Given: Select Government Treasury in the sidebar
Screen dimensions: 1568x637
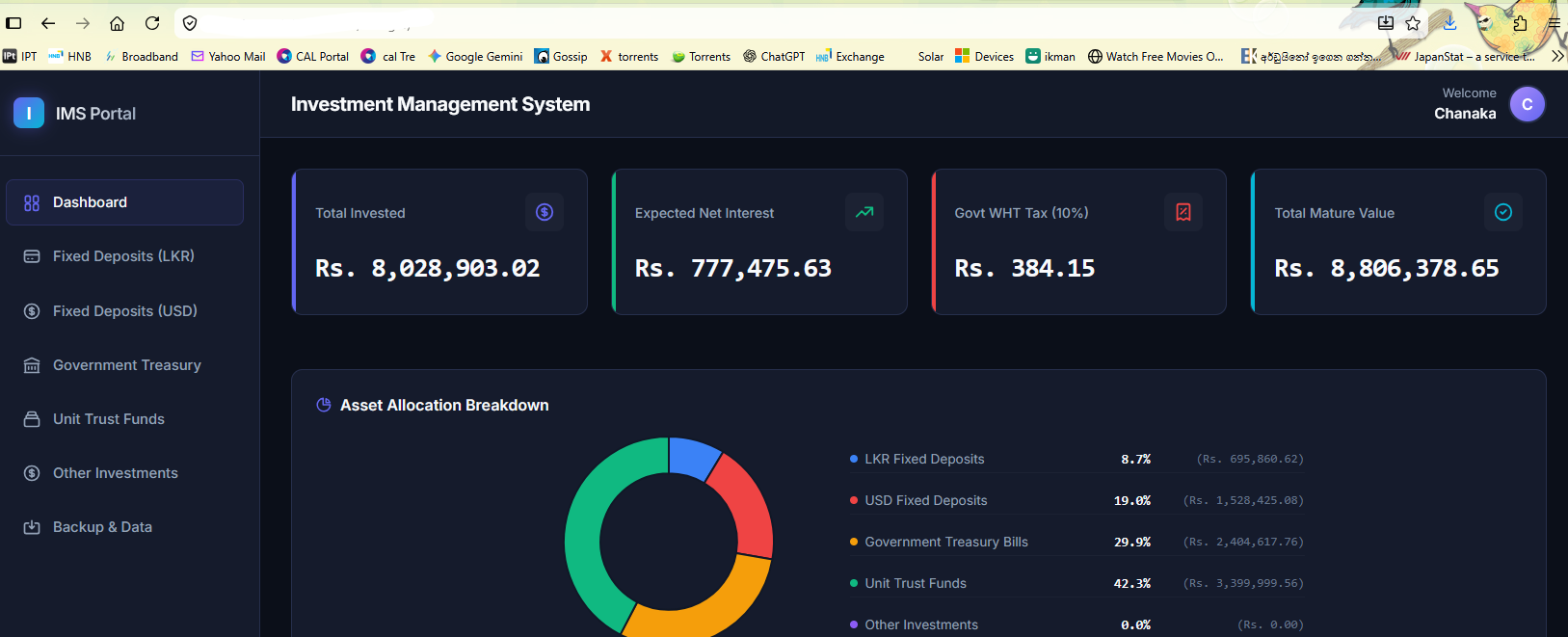Looking at the screenshot, I should click(124, 365).
